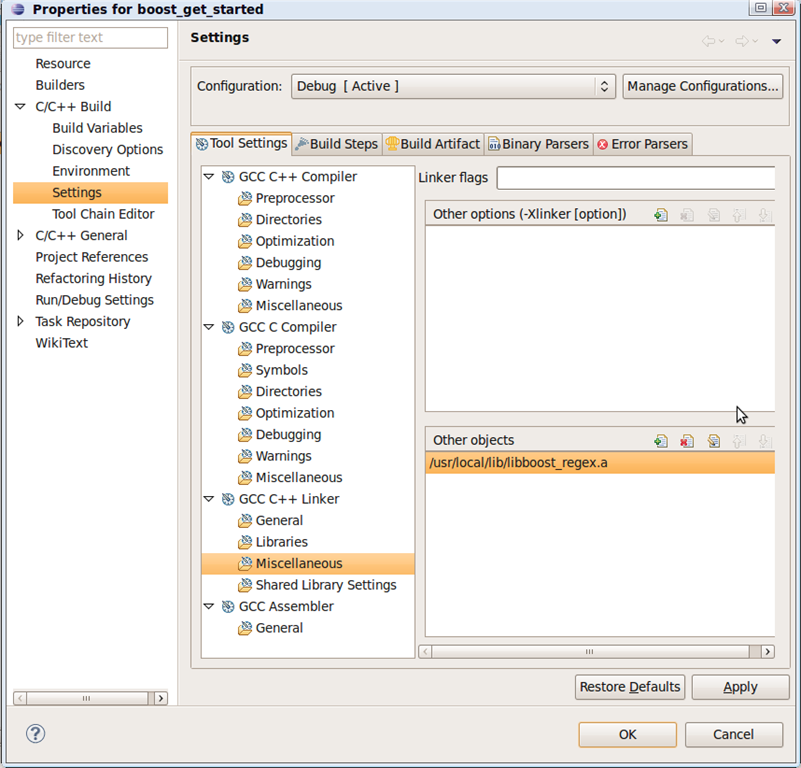Expand the Task Repository category
The width and height of the screenshot is (801, 768).
click(20, 321)
